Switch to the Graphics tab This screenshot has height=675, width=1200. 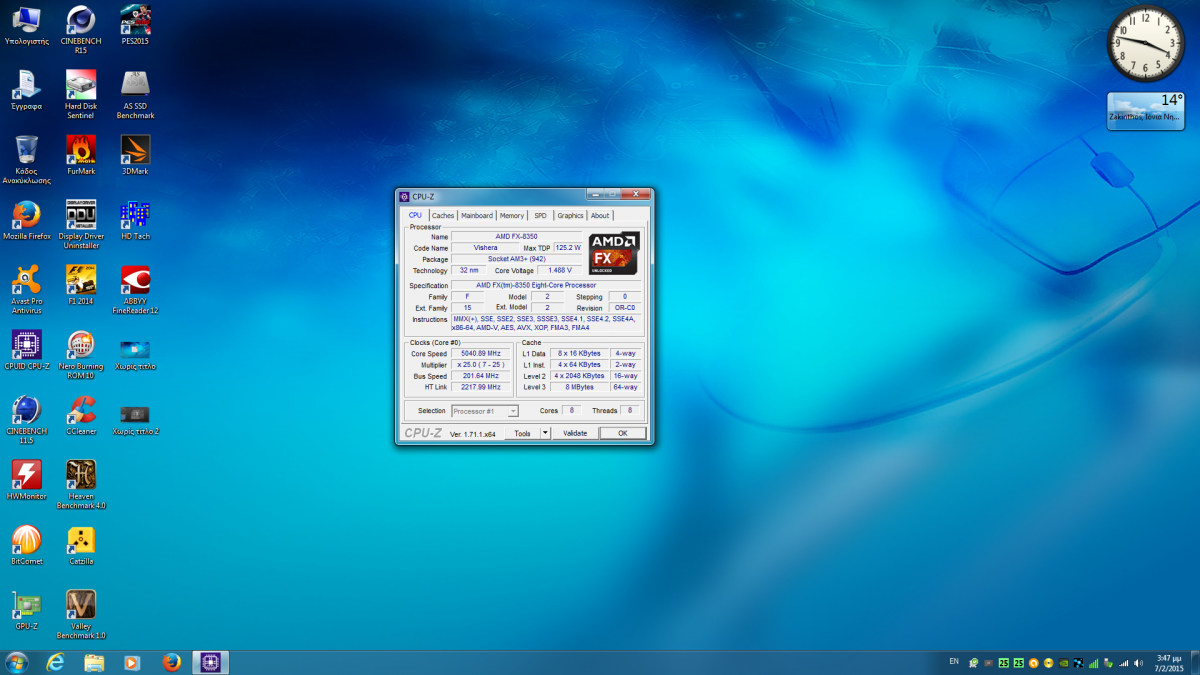[570, 215]
